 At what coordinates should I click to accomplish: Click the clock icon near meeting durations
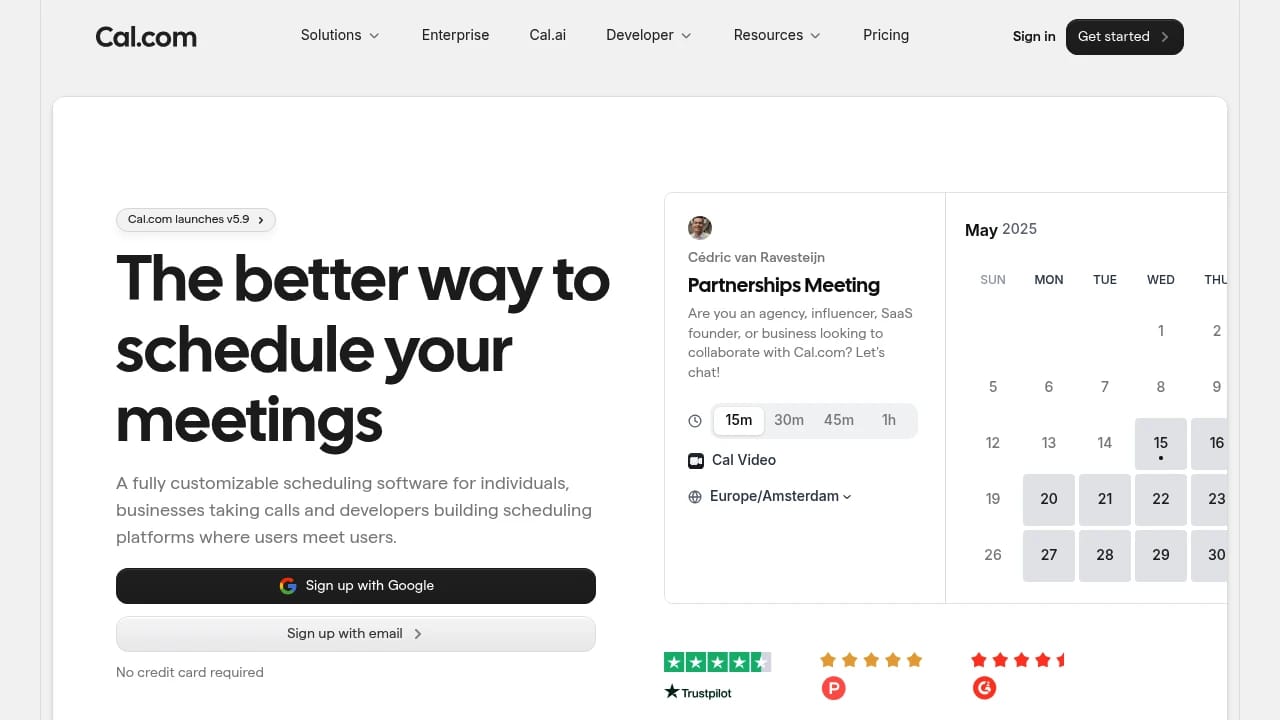click(x=695, y=421)
